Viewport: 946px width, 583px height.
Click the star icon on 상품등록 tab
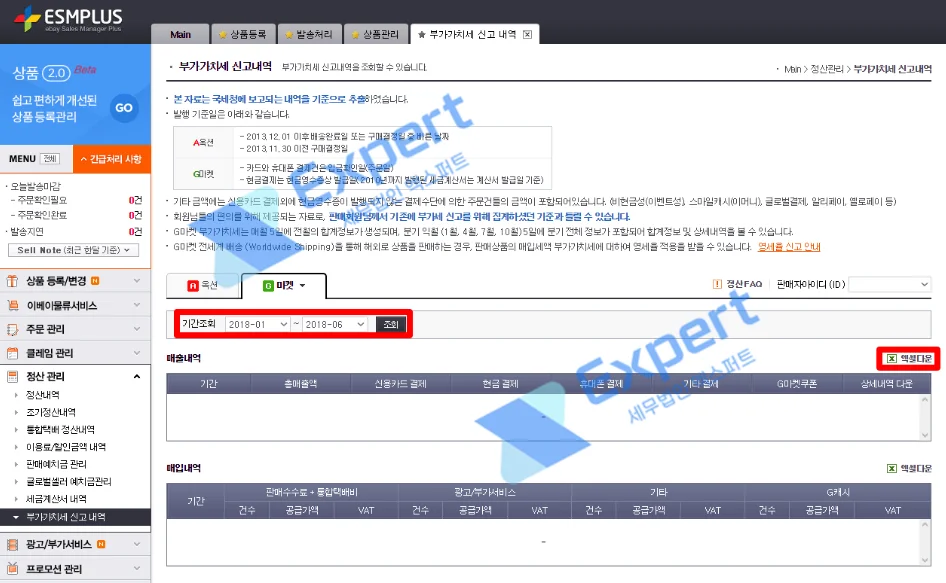[223, 34]
